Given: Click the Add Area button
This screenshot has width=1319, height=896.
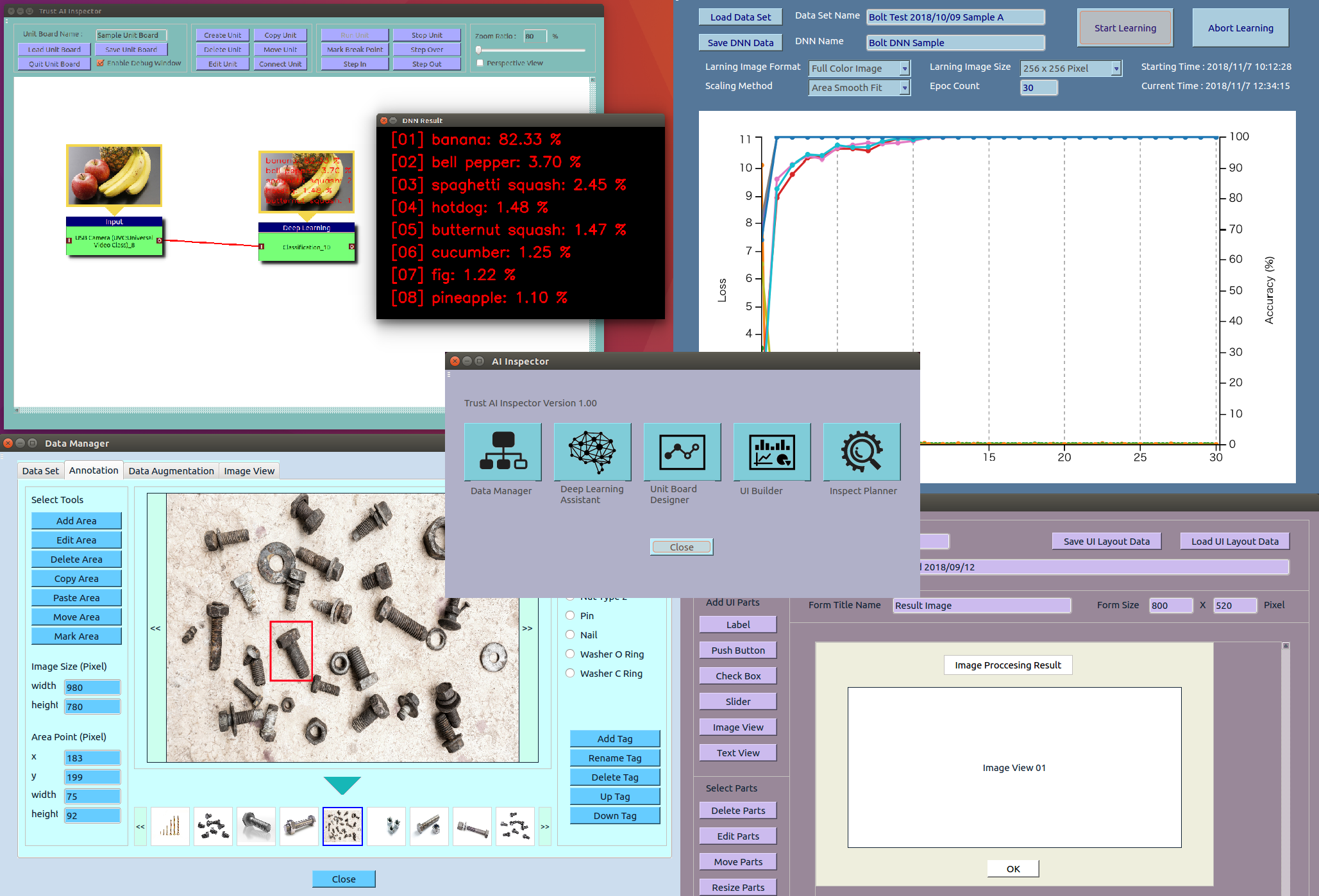Looking at the screenshot, I should tap(76, 520).
